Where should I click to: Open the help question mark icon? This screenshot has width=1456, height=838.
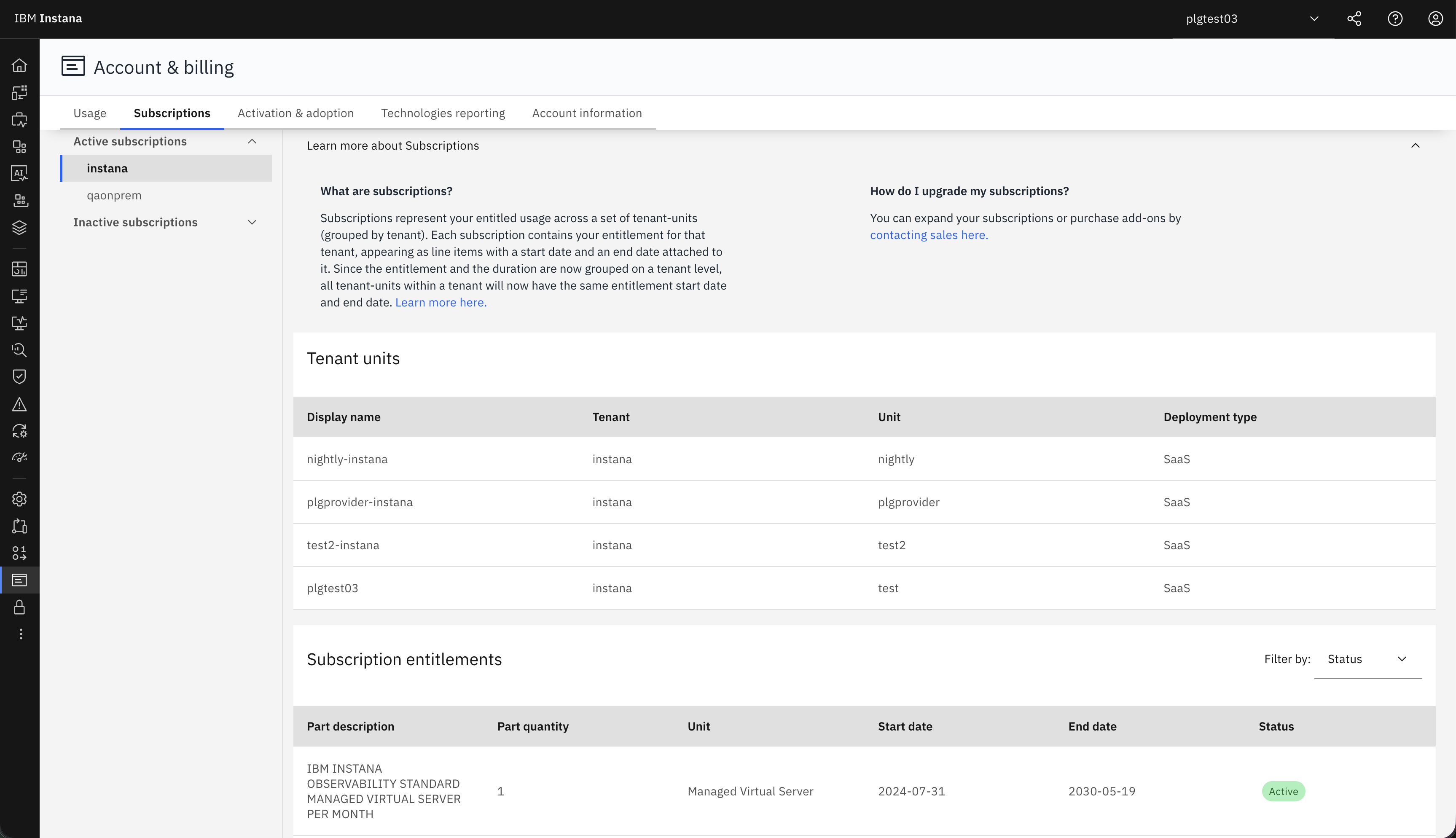[x=1395, y=19]
